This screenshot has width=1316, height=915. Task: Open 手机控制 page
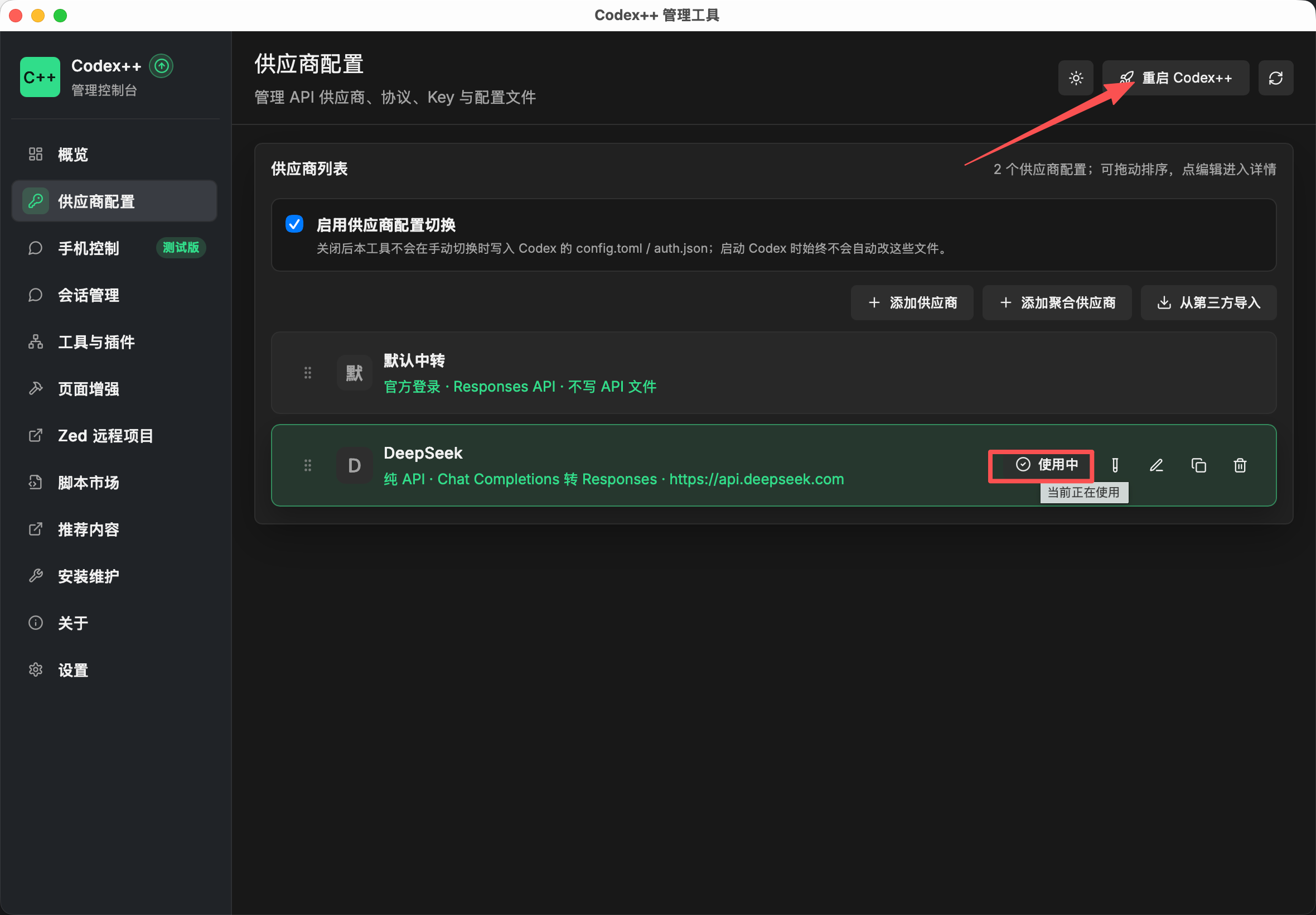tap(114, 248)
